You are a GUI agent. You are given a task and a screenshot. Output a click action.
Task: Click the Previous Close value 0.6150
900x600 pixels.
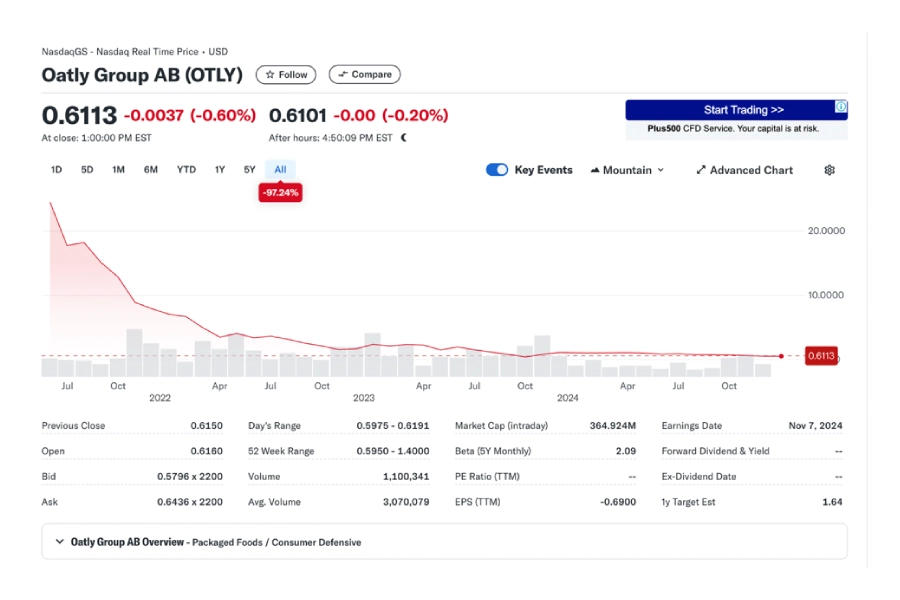206,425
